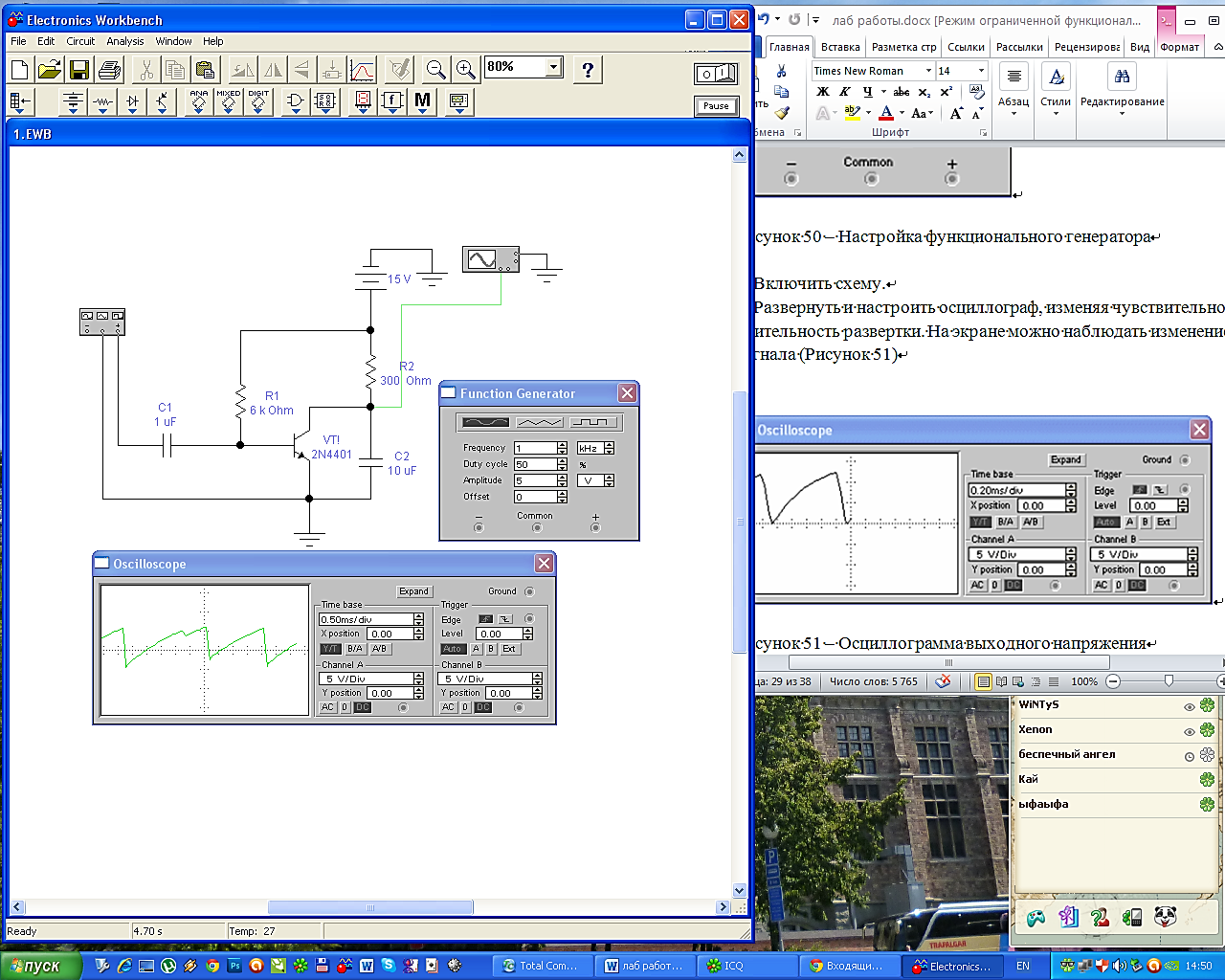
Task: Adjust Channel A 5 V/Div spinner
Action: click(418, 679)
